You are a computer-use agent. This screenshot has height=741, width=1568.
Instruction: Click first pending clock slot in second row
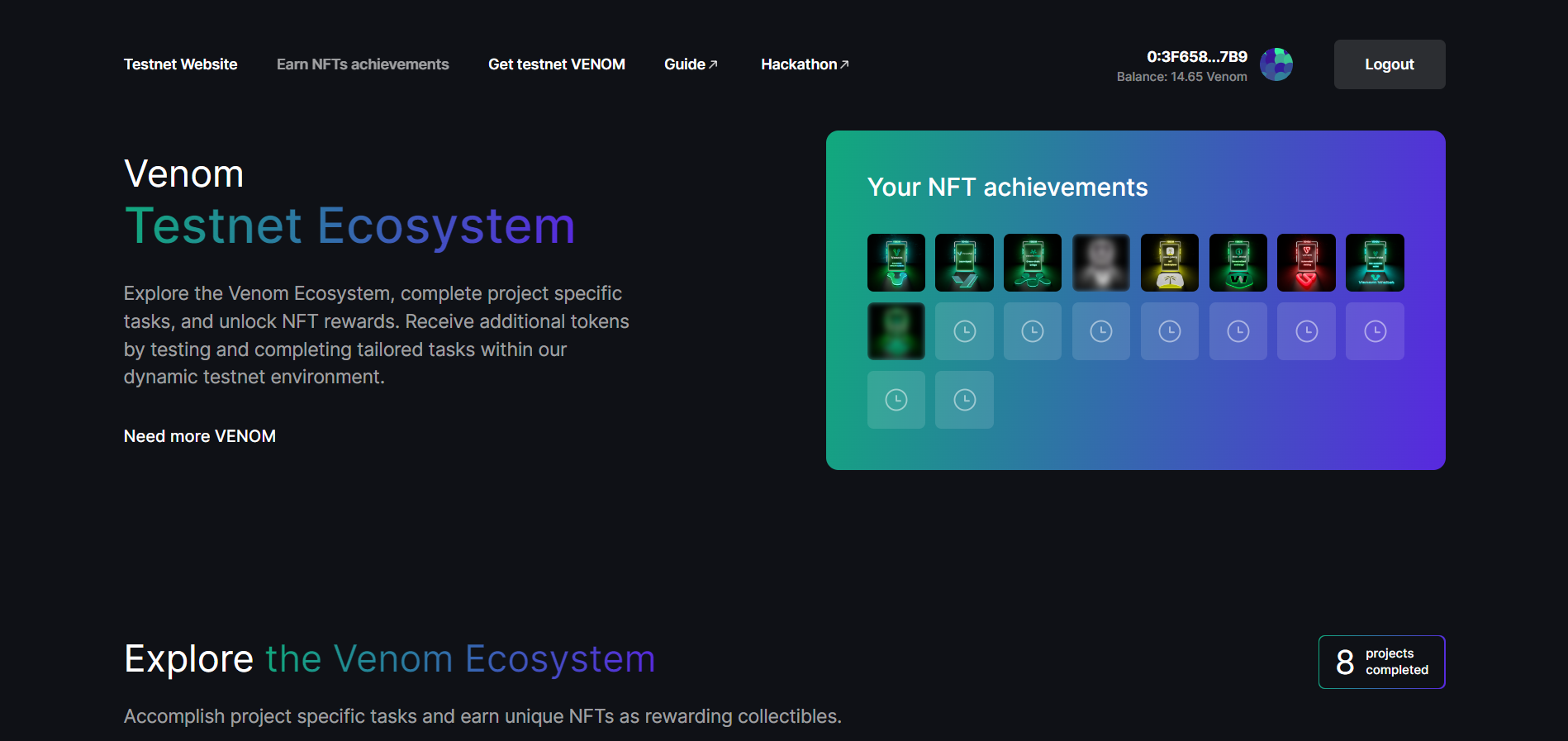coord(964,331)
